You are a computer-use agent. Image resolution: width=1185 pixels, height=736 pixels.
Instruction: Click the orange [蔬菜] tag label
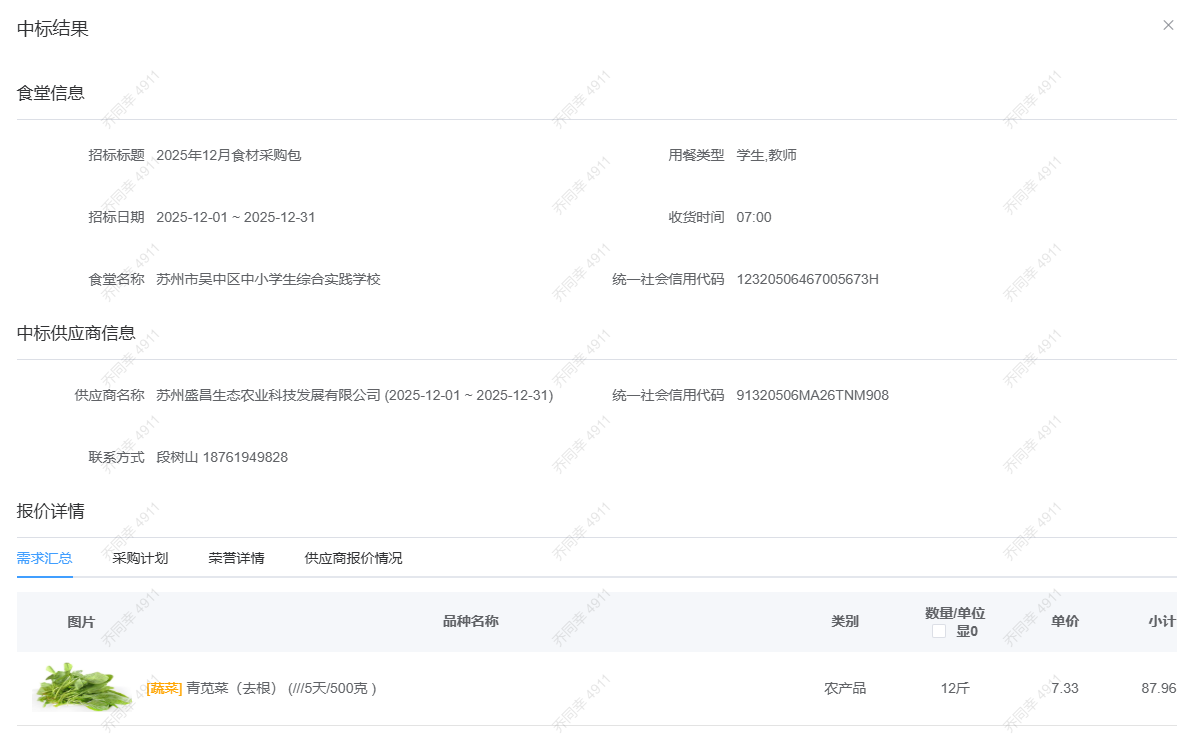[164, 688]
